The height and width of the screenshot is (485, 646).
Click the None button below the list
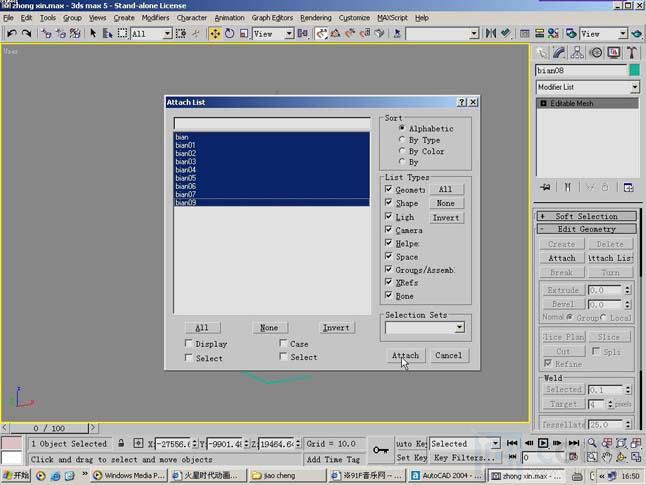coord(269,328)
